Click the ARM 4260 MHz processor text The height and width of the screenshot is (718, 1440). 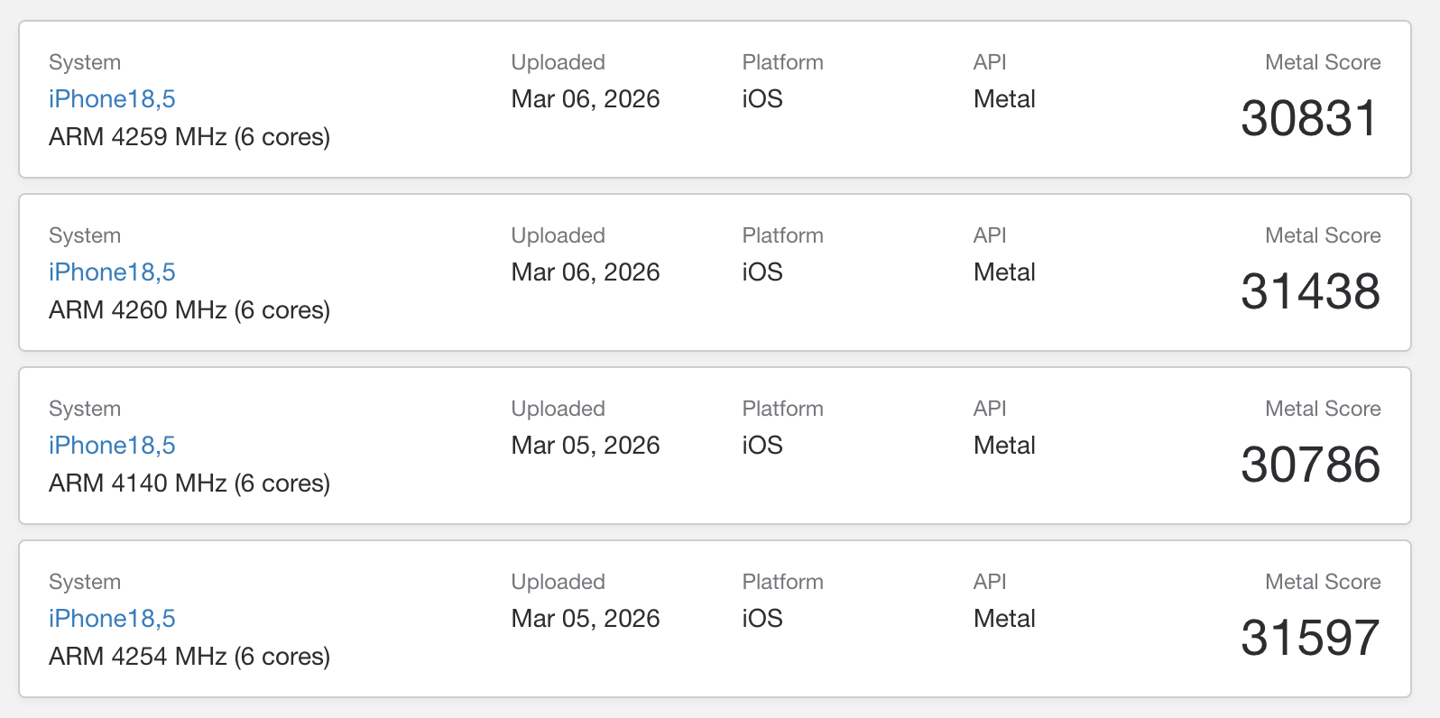point(189,310)
